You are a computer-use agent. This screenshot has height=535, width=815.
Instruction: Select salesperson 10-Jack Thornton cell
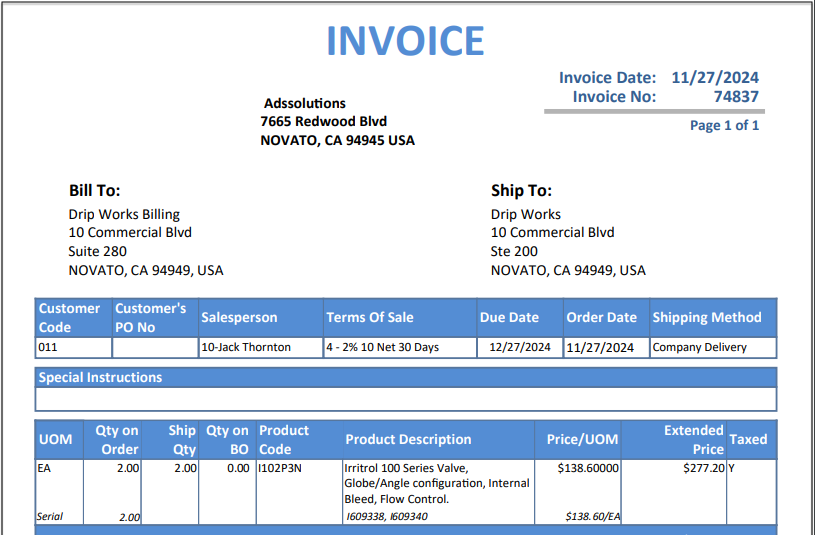pos(260,347)
